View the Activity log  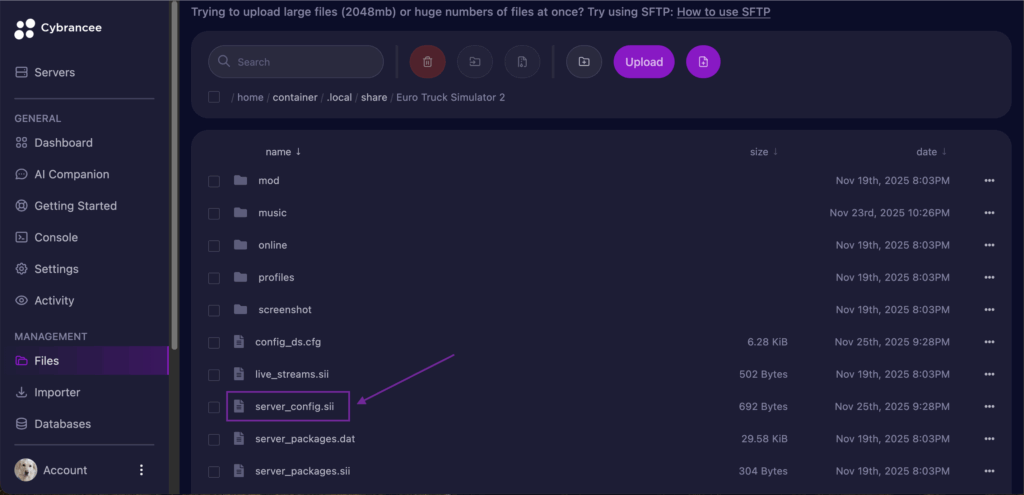click(44, 301)
